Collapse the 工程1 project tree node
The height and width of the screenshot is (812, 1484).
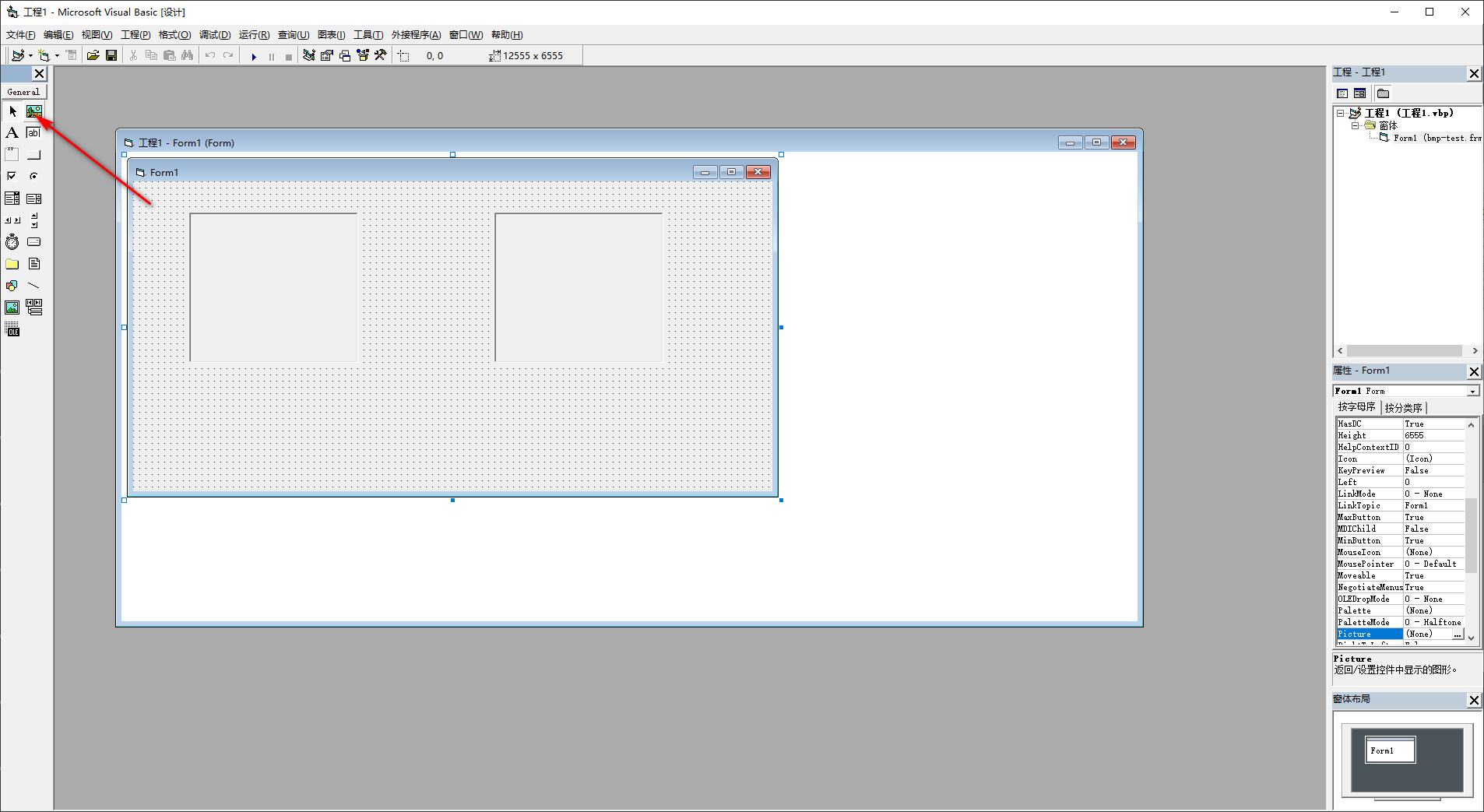click(1341, 113)
